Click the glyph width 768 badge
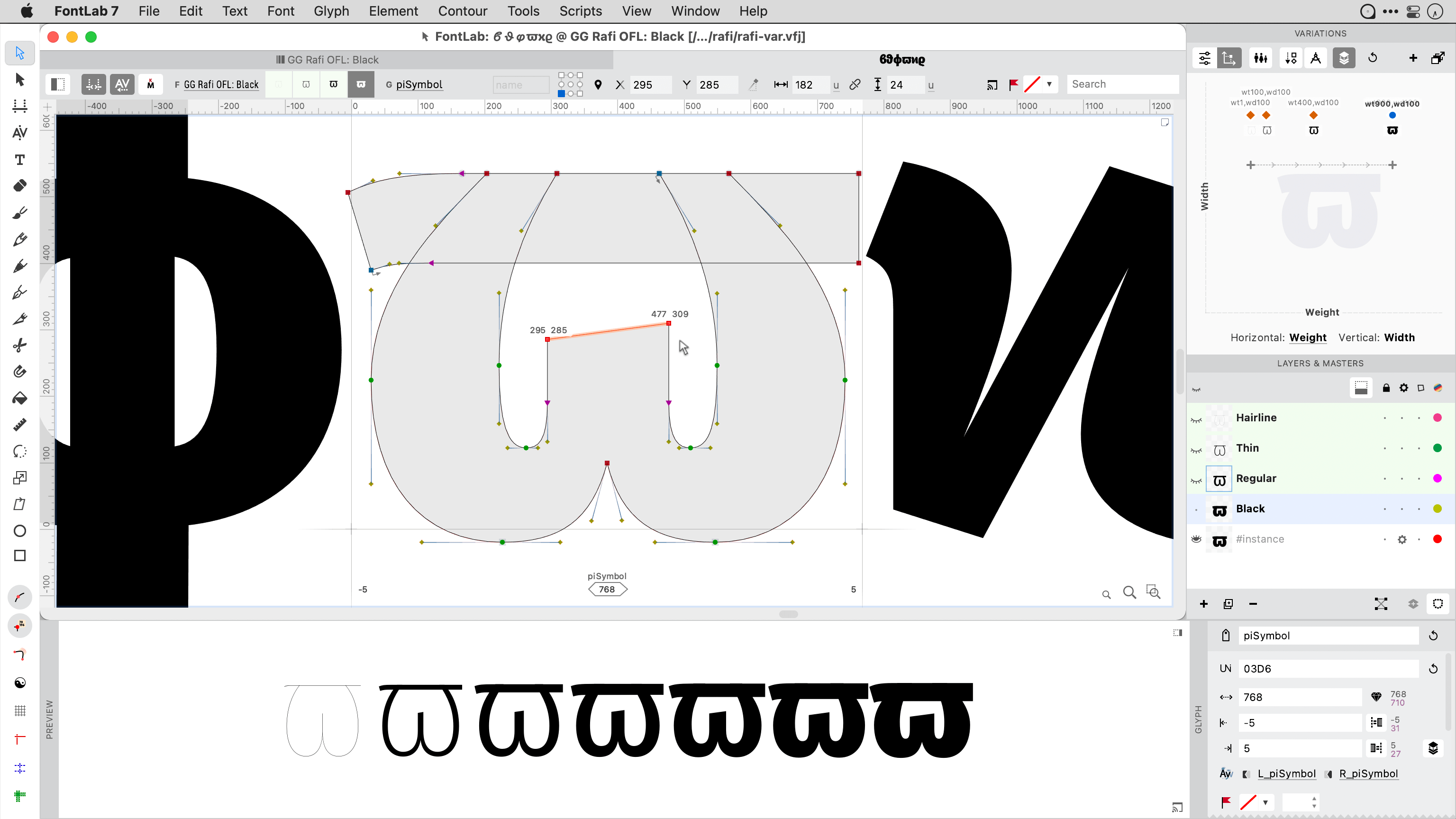1456x819 pixels. tap(607, 589)
